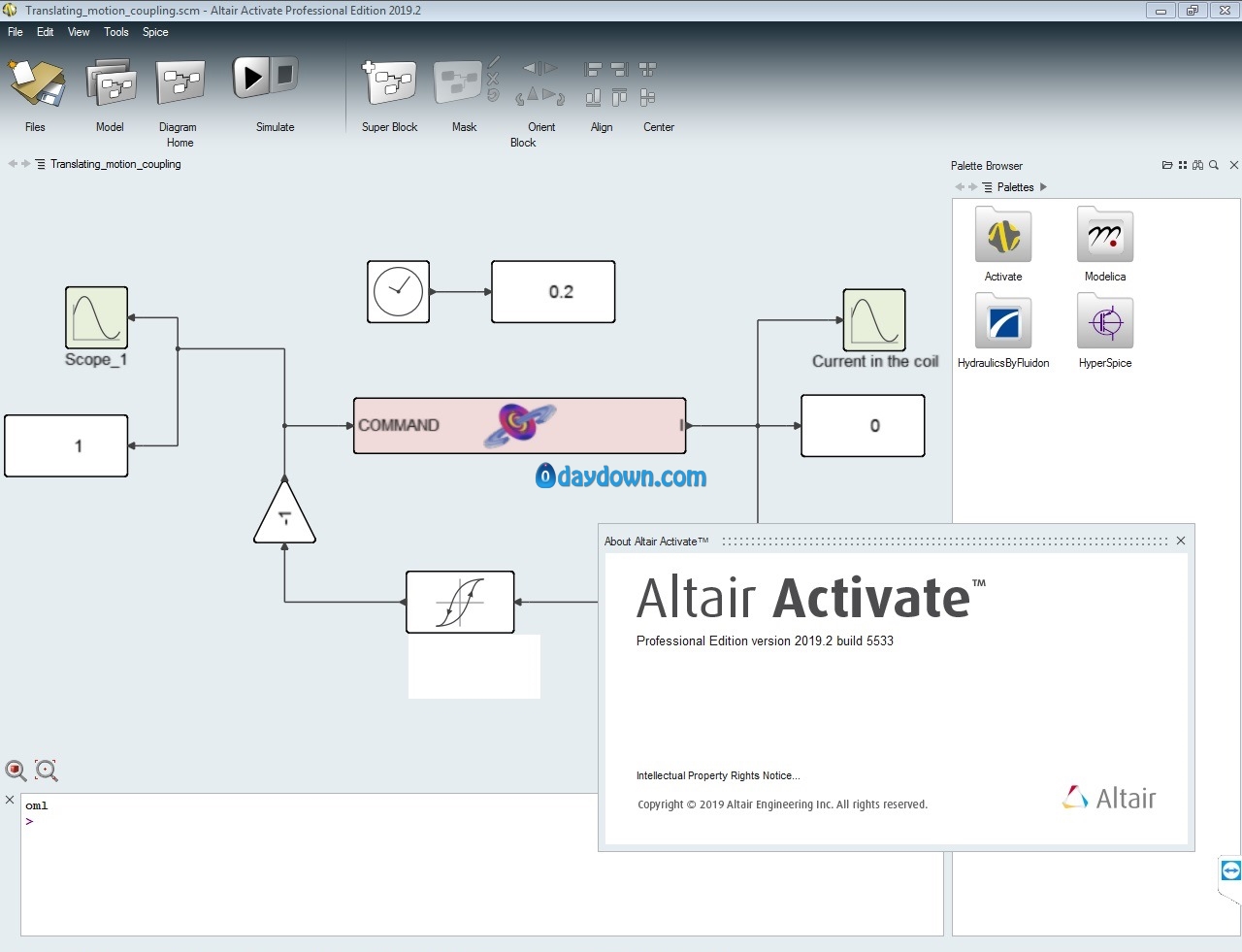Select the display block showing 0
This screenshot has height=952, width=1242.
click(863, 425)
